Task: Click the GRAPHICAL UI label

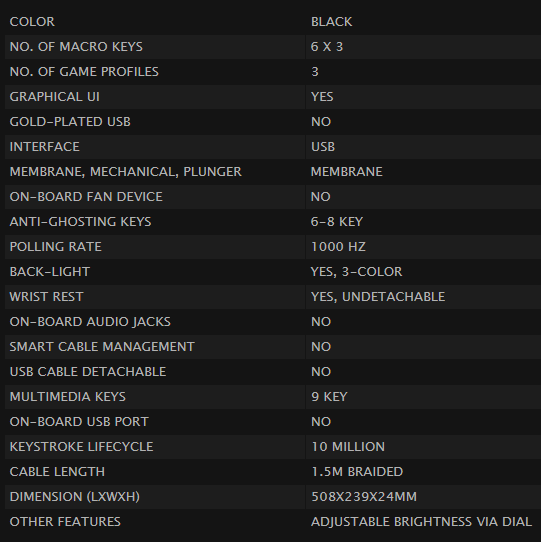Action: (55, 97)
